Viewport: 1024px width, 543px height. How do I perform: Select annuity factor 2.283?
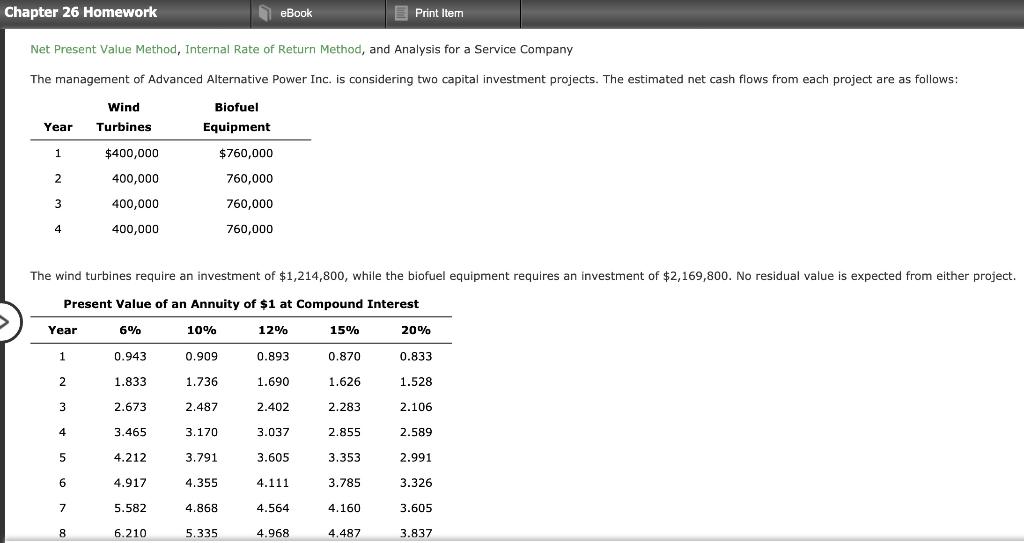[344, 407]
